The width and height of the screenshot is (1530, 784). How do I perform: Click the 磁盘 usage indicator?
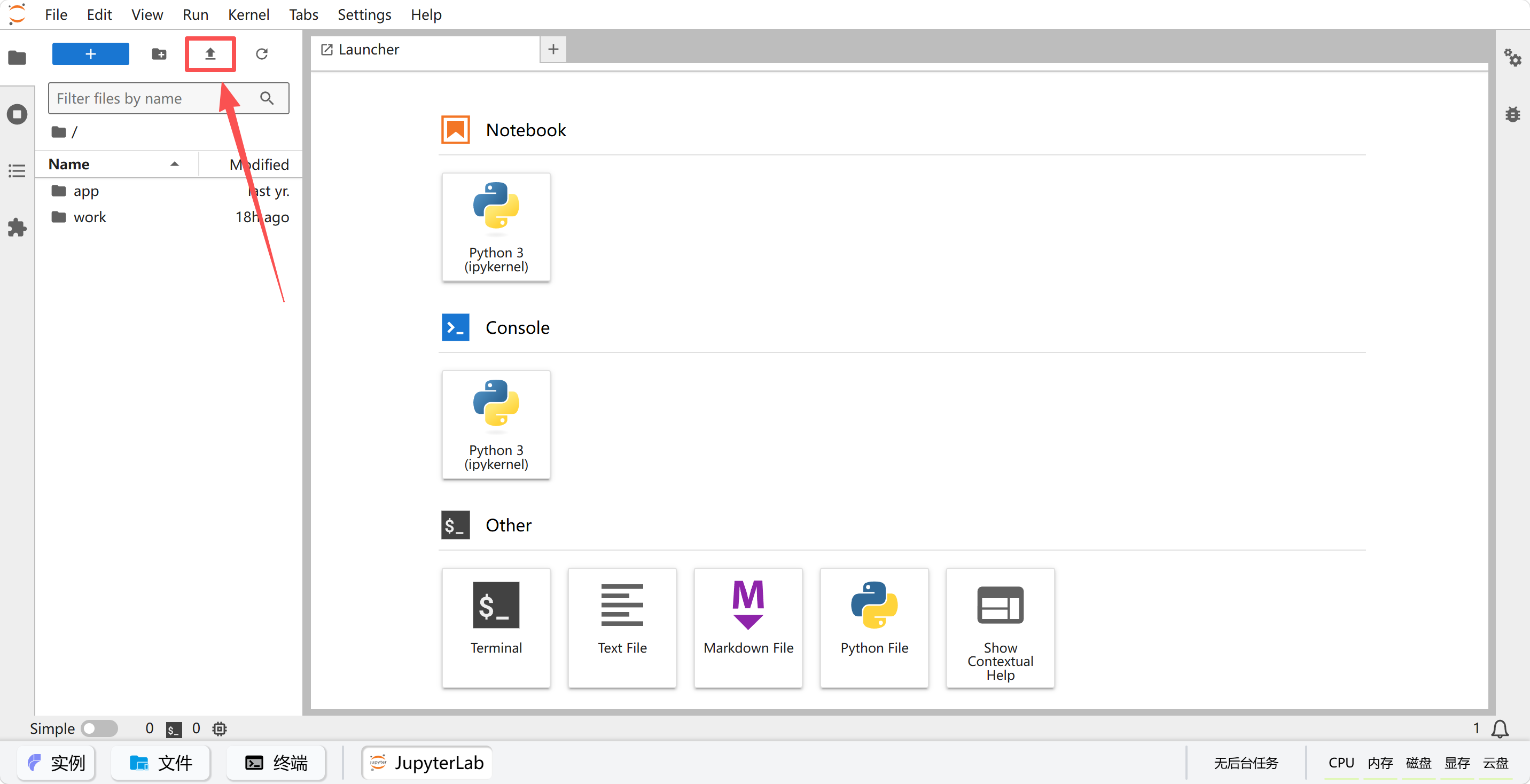(x=1418, y=763)
